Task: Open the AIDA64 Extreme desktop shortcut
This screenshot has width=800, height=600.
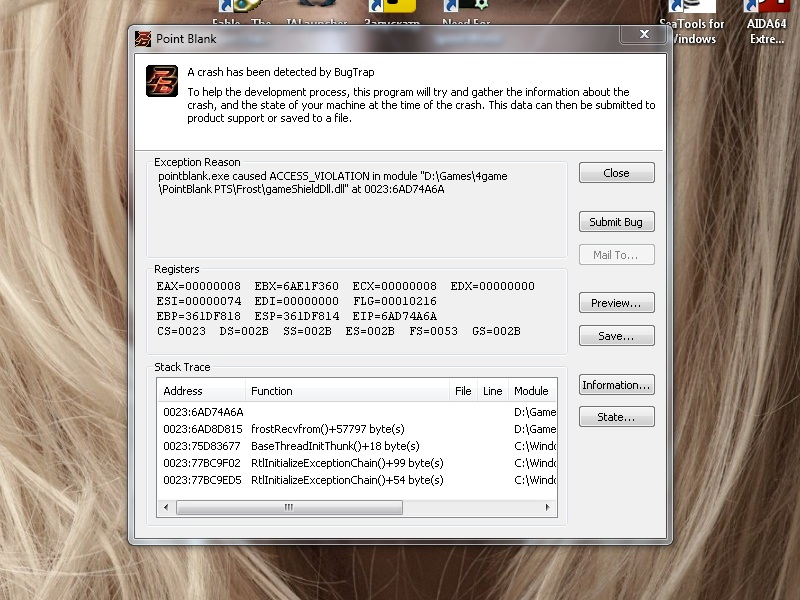Action: (x=766, y=23)
